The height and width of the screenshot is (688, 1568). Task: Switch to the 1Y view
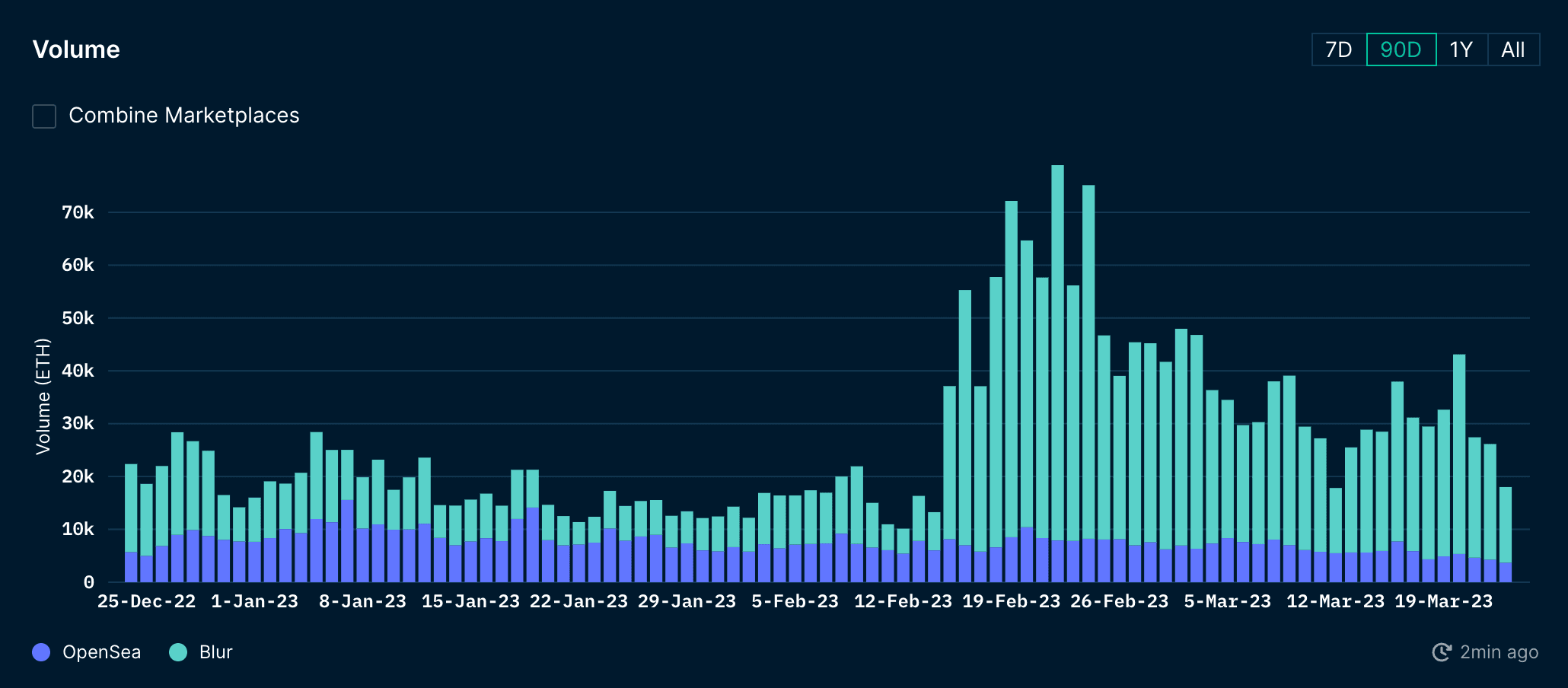pos(1461,49)
